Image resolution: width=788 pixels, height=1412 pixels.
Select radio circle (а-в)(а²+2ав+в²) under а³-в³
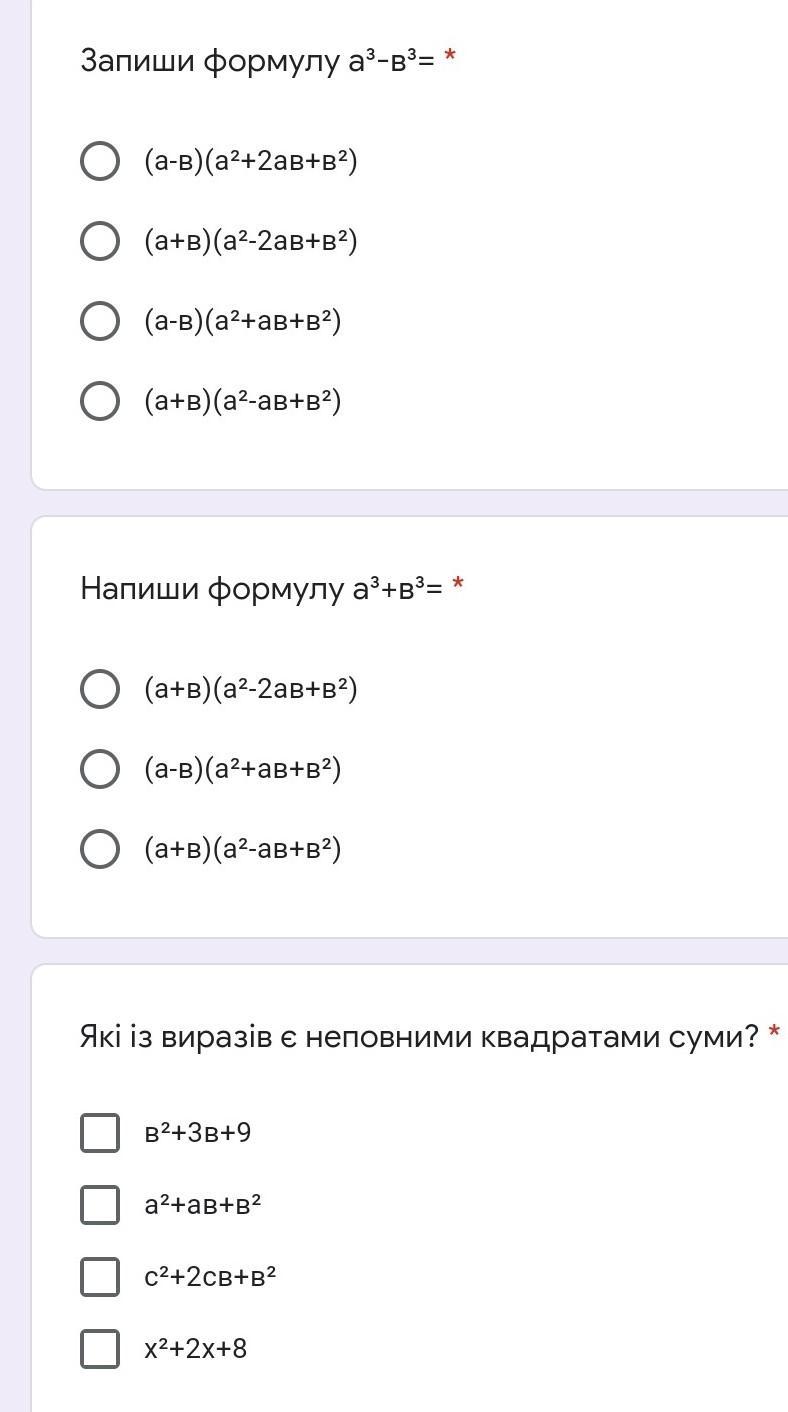click(100, 161)
